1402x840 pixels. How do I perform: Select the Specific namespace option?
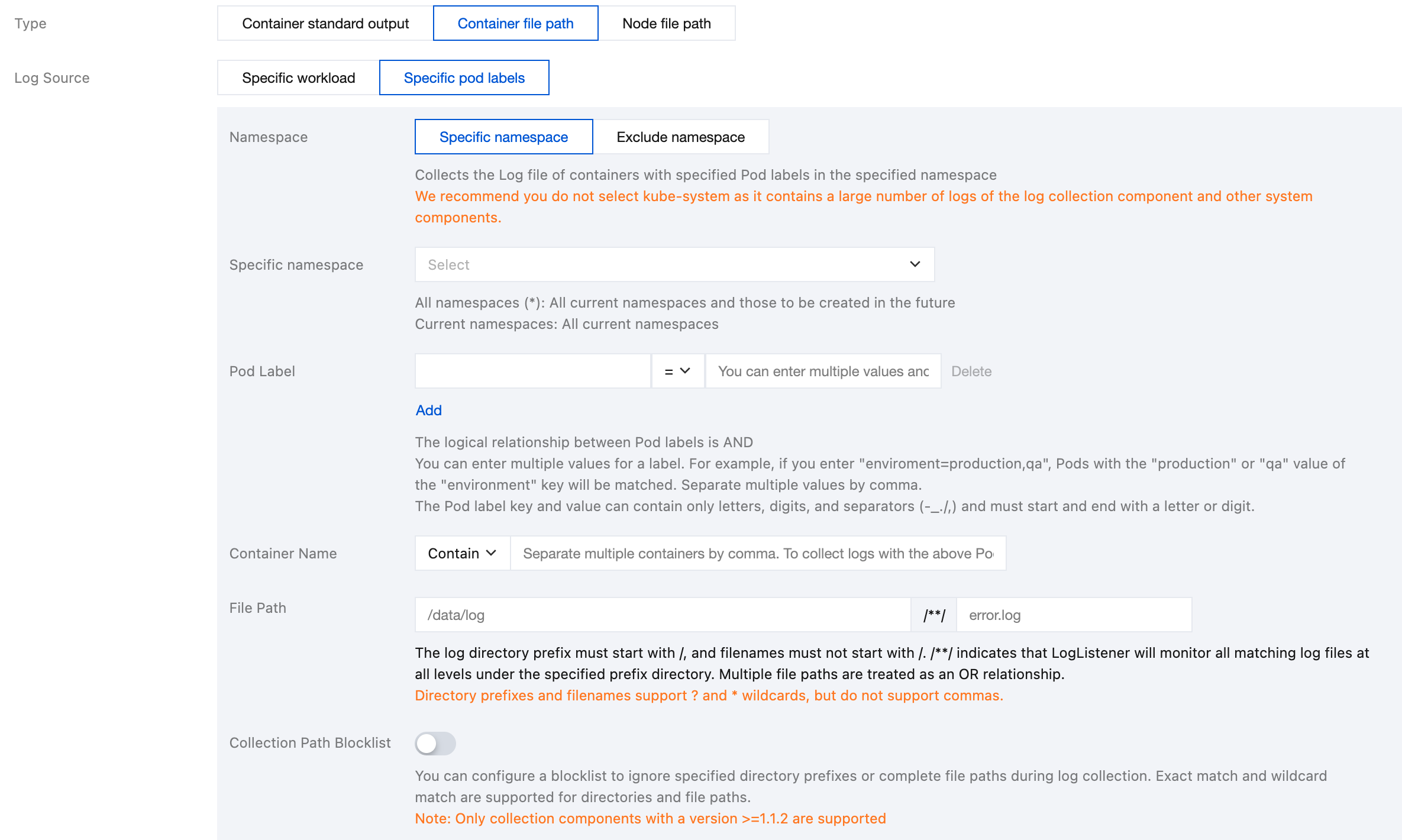pos(503,137)
